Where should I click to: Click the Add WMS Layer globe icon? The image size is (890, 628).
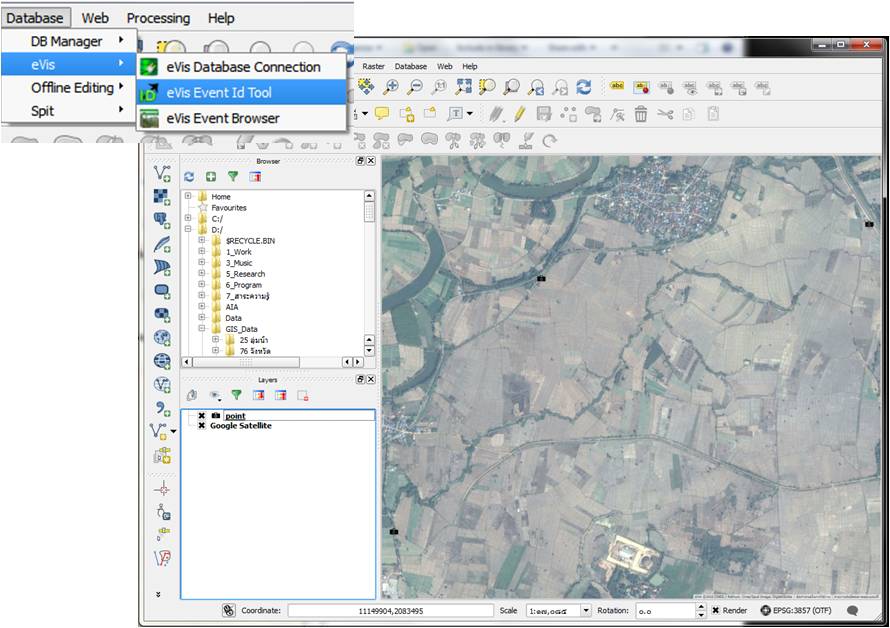162,338
